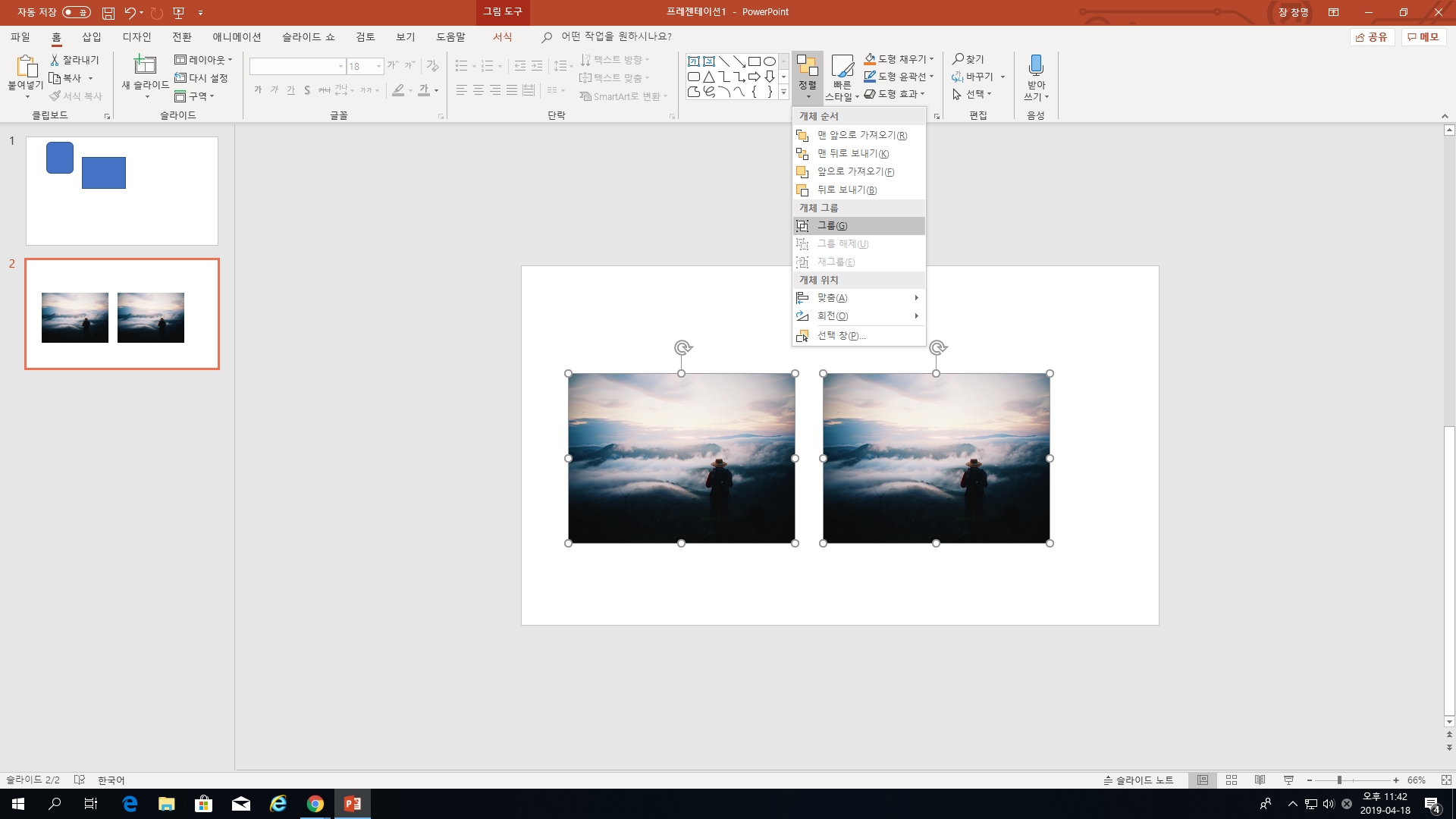Image resolution: width=1456 pixels, height=819 pixels.
Task: Open Chrome from the taskbar
Action: click(315, 804)
